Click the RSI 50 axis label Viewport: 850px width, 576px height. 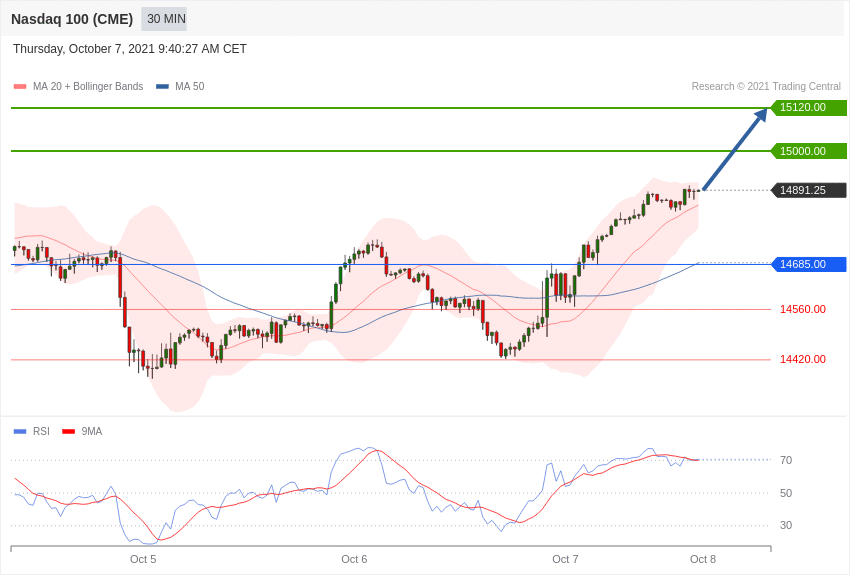click(786, 493)
